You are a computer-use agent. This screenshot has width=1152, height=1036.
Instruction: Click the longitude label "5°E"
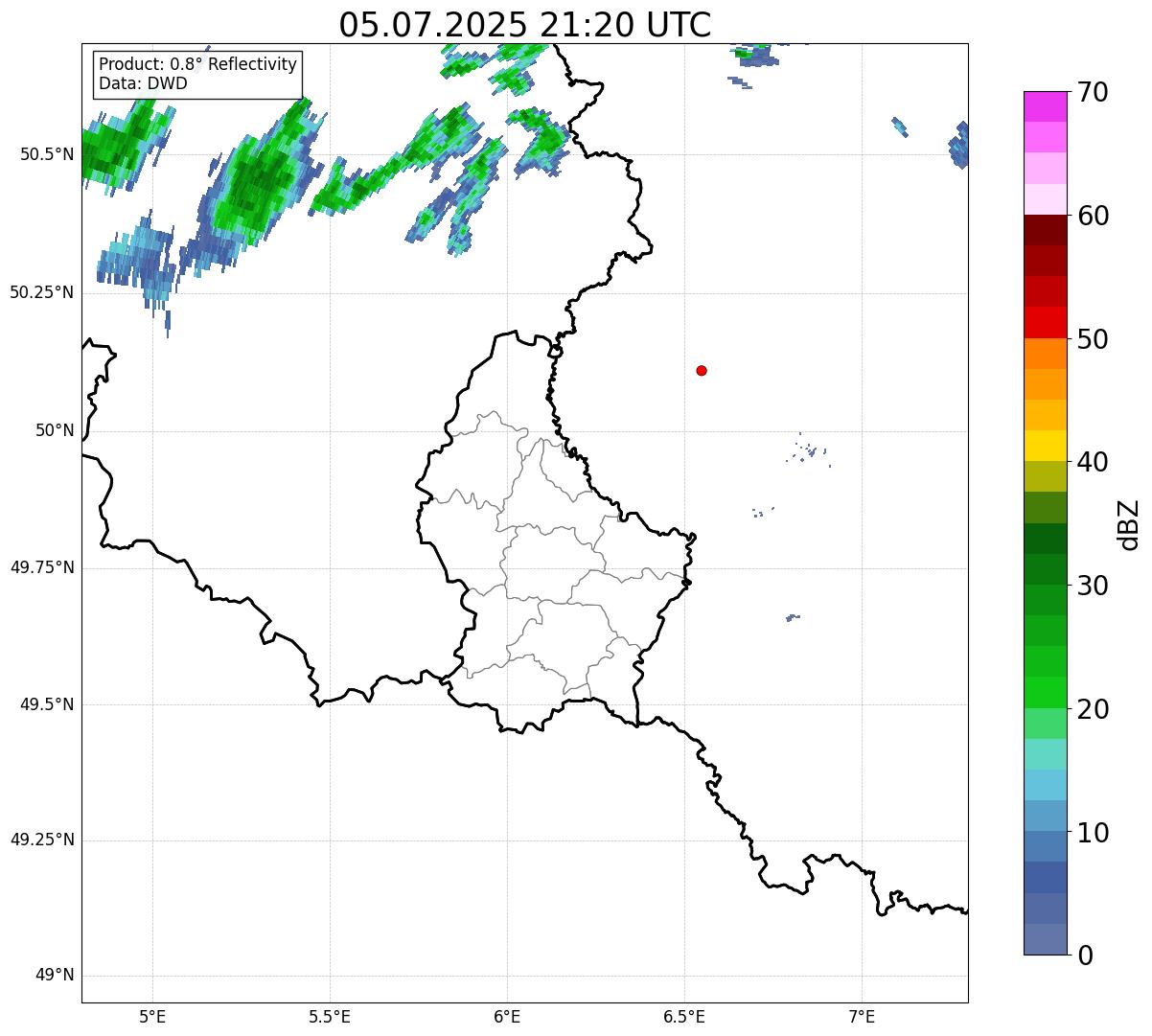152,1017
